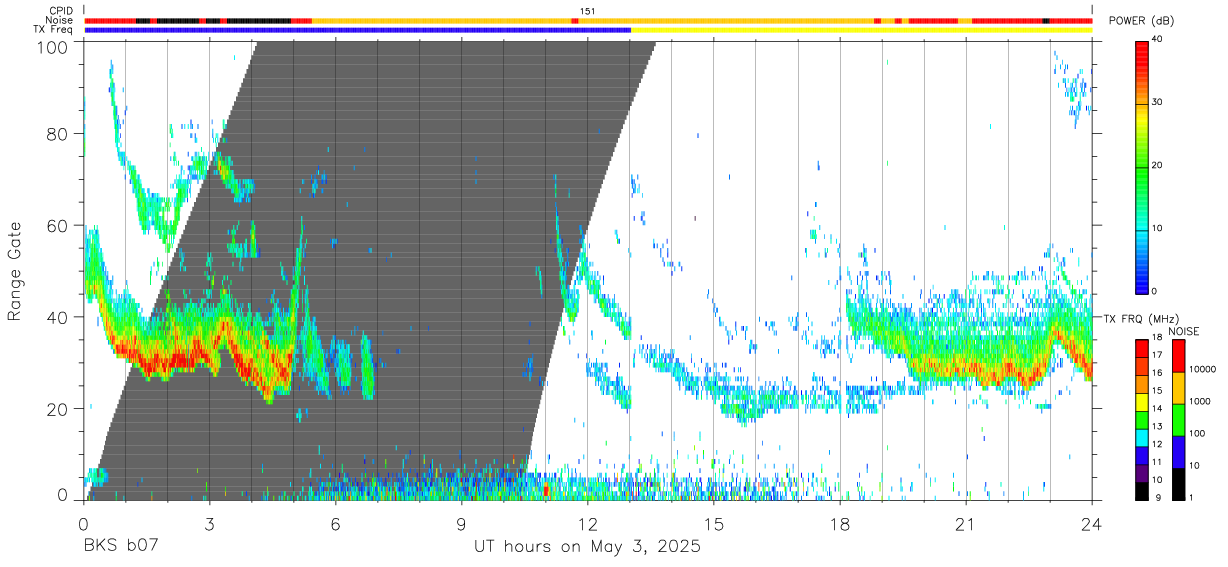The width and height of the screenshot is (1228, 567).
Task: Click the '20' tick on Range Gate axis
Action: pos(59,409)
